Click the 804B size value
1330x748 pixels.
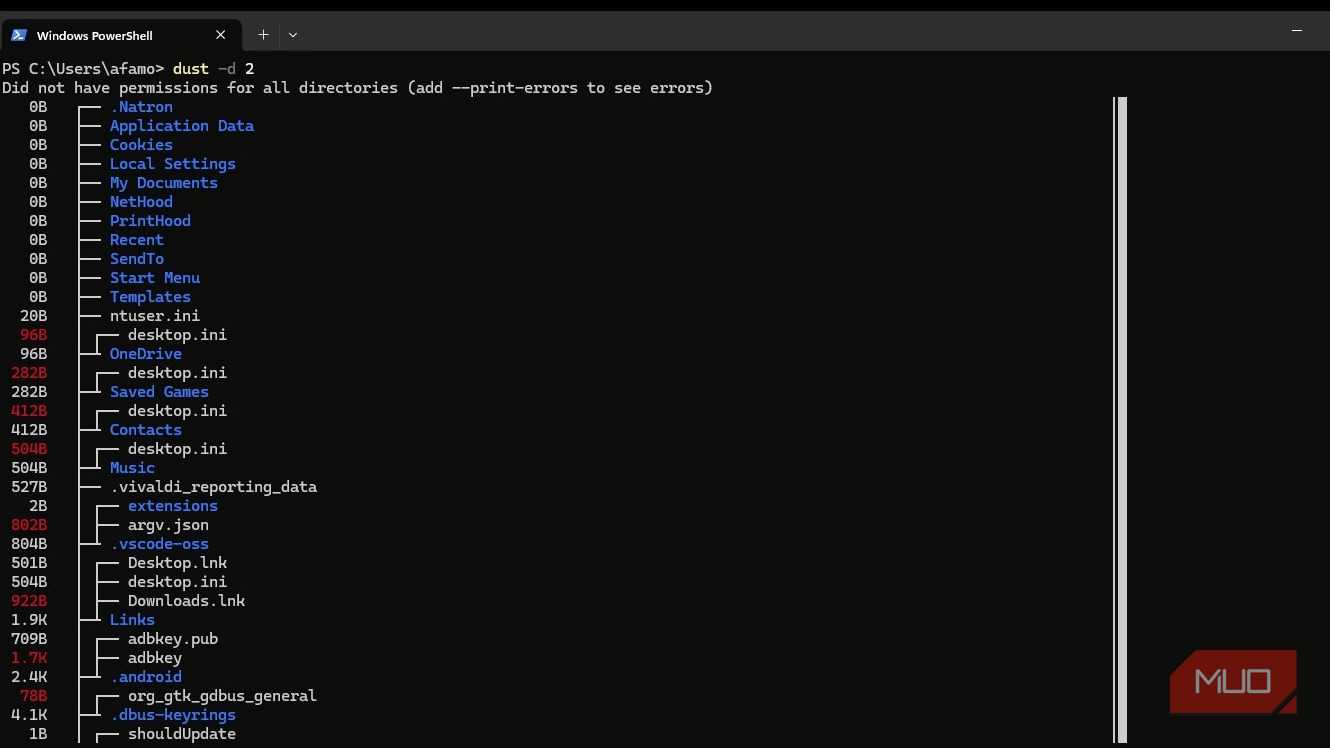(x=29, y=544)
